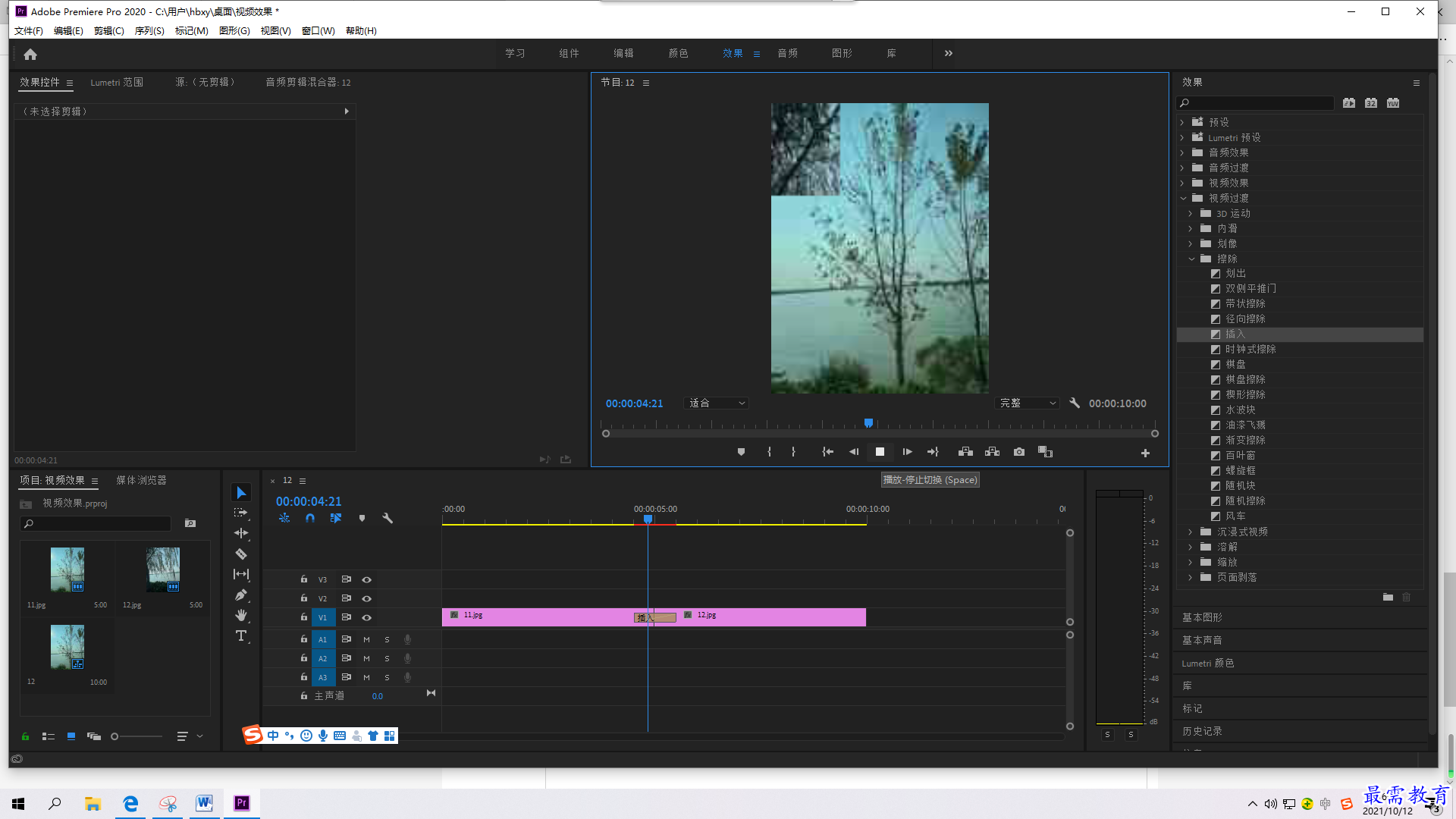Select the 棋盘擦除 transition
Screen dimensions: 1456x819
click(1245, 379)
